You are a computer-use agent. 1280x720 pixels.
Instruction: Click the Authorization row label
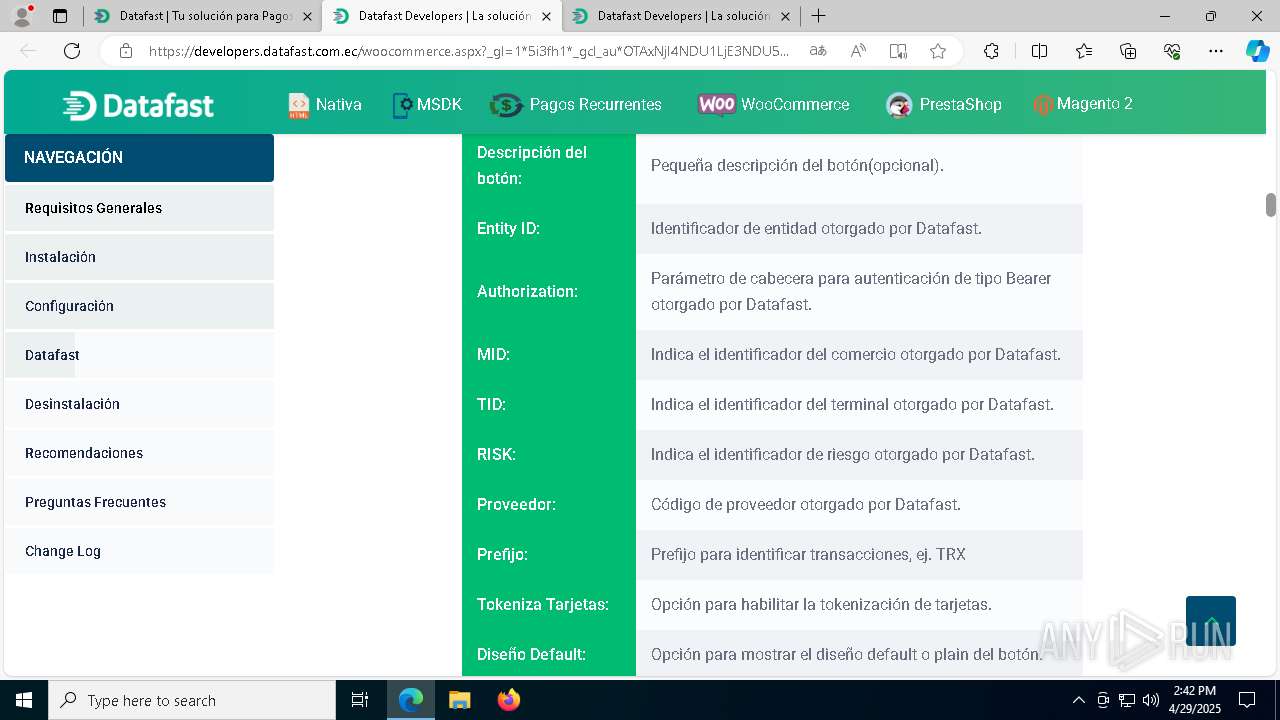527,291
